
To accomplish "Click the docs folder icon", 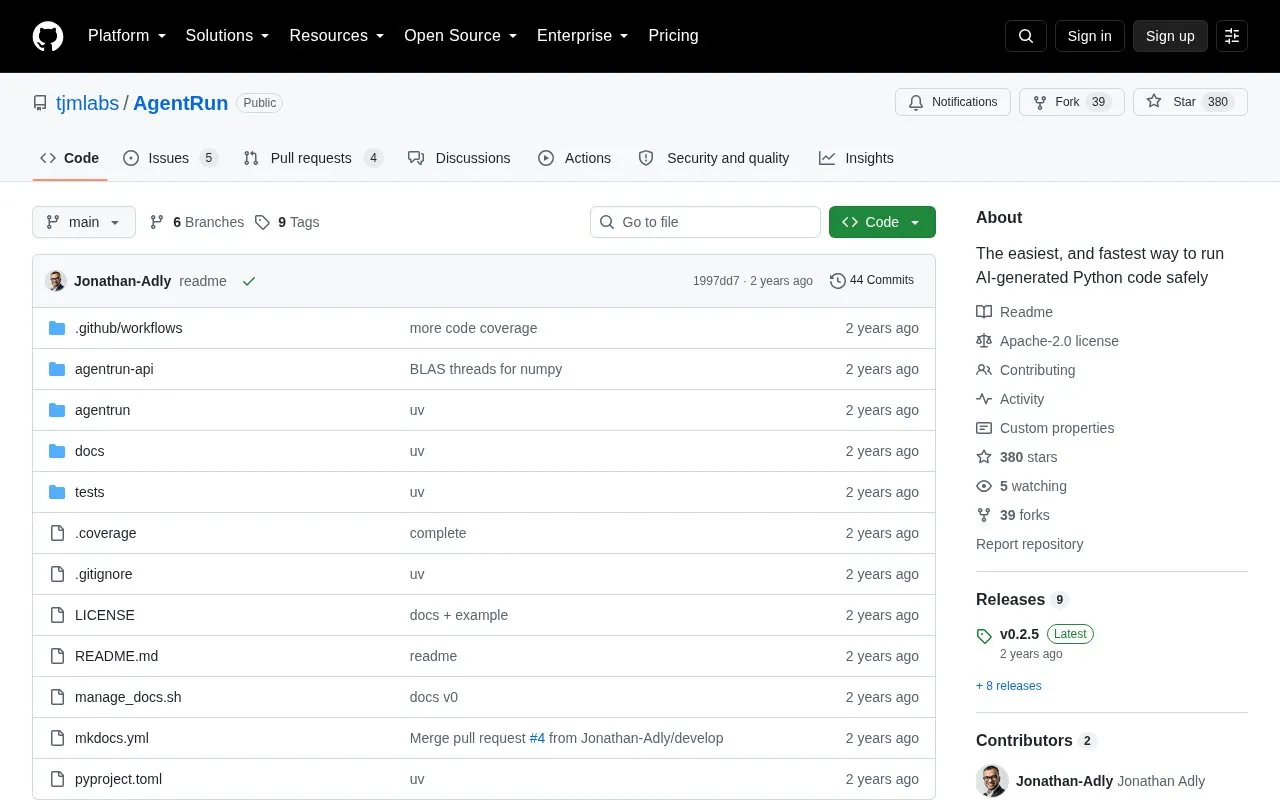I will click(57, 451).
